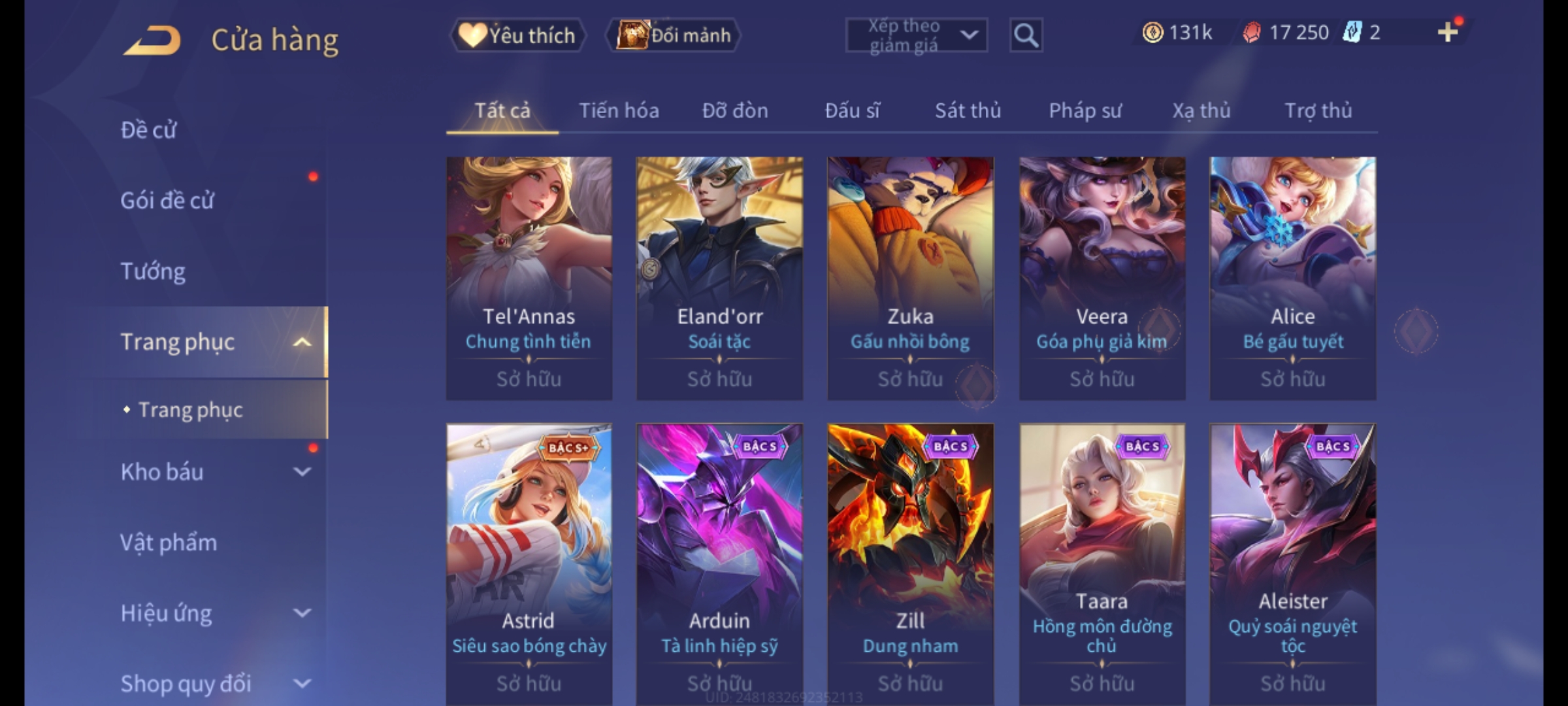Viewport: 1568px width, 706px height.
Task: Select the Astrid Siêu sao bóng chày skin
Action: point(529,563)
